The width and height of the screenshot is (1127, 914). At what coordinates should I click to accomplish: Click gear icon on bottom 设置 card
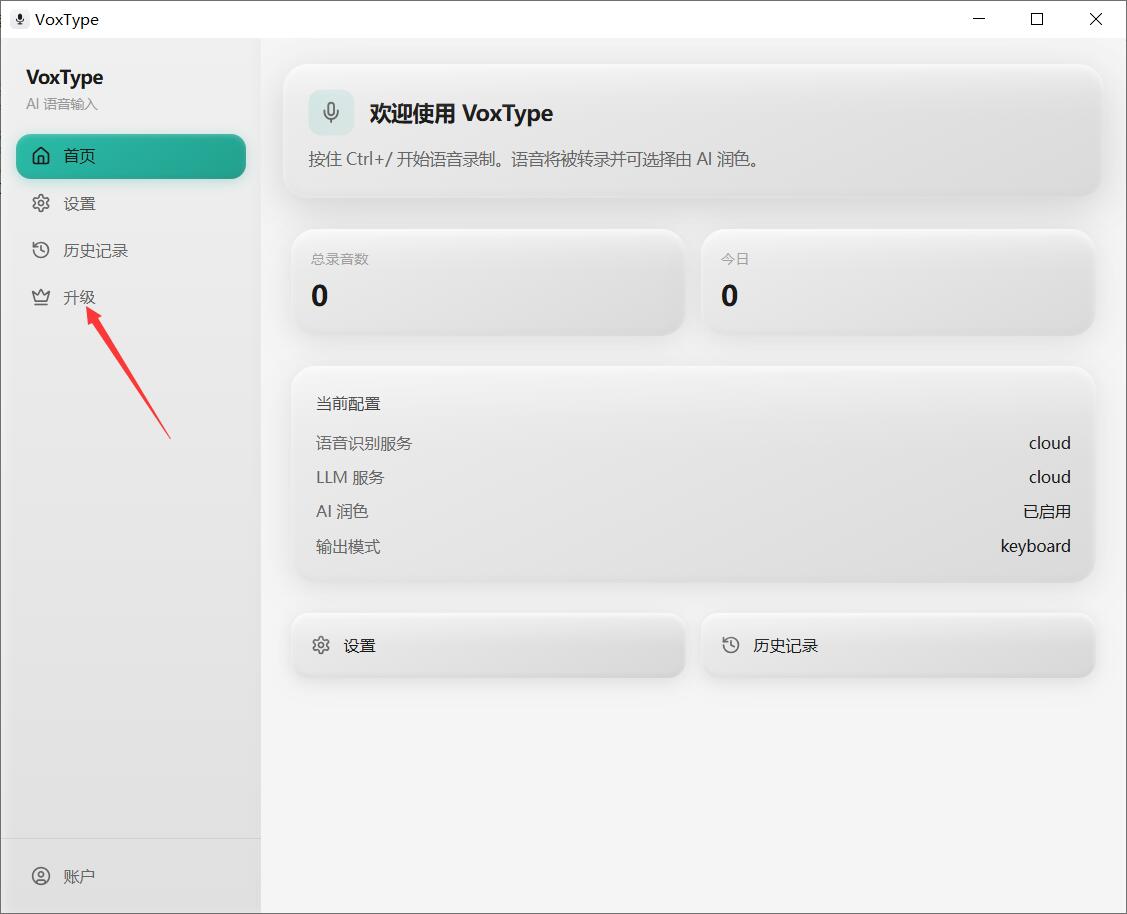tap(321, 645)
